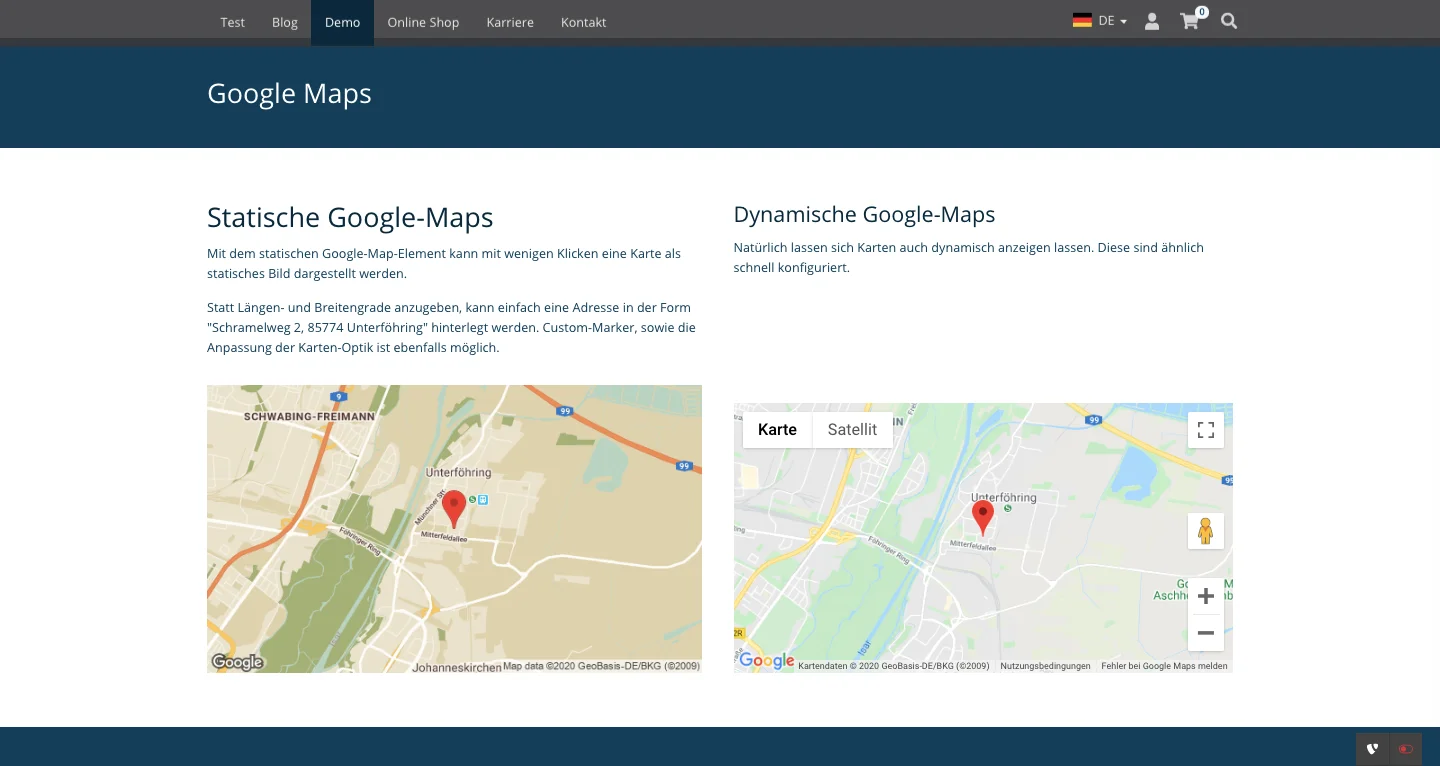1440x766 pixels.
Task: Click the German flag in the header
Action: (x=1081, y=19)
